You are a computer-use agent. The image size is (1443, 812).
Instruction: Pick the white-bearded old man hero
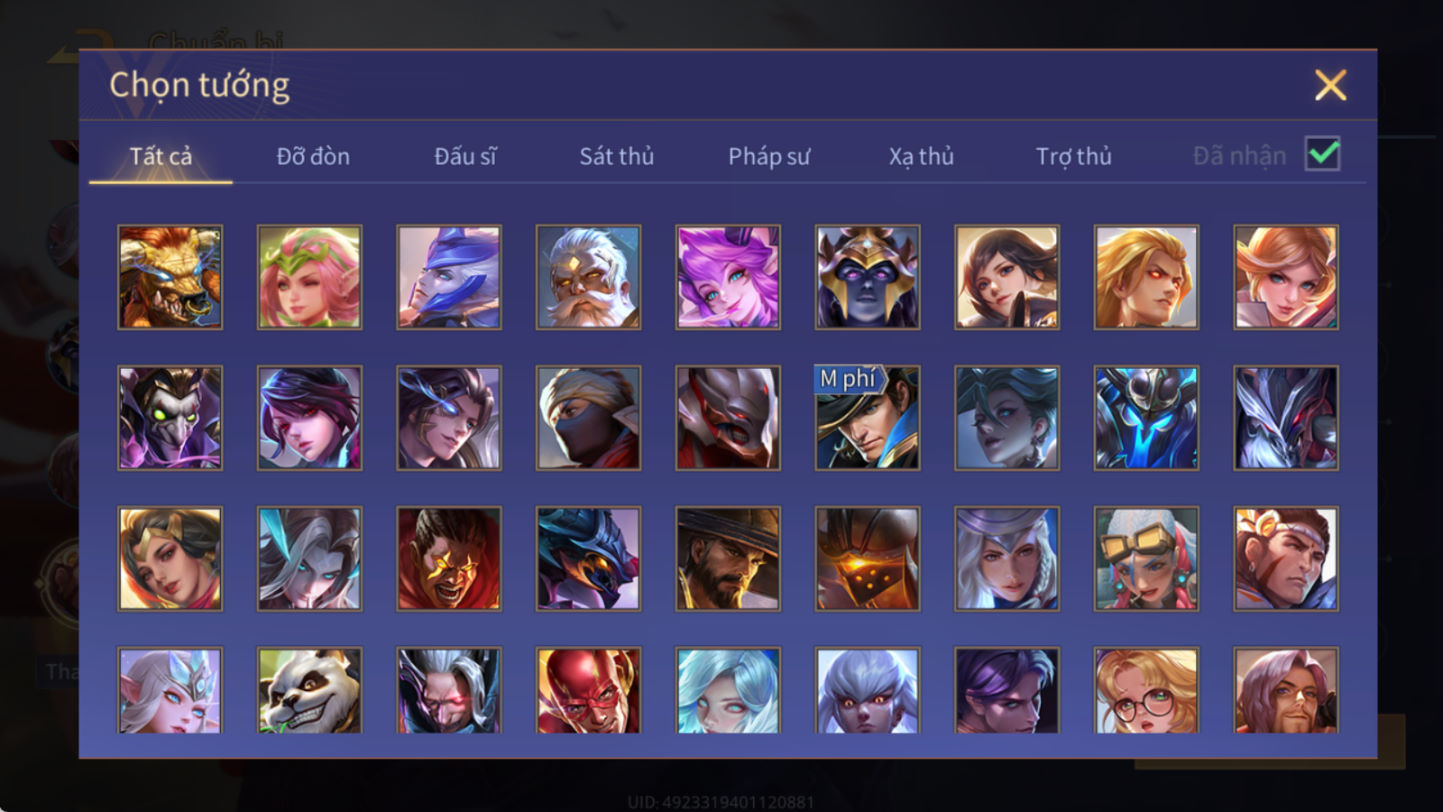588,277
